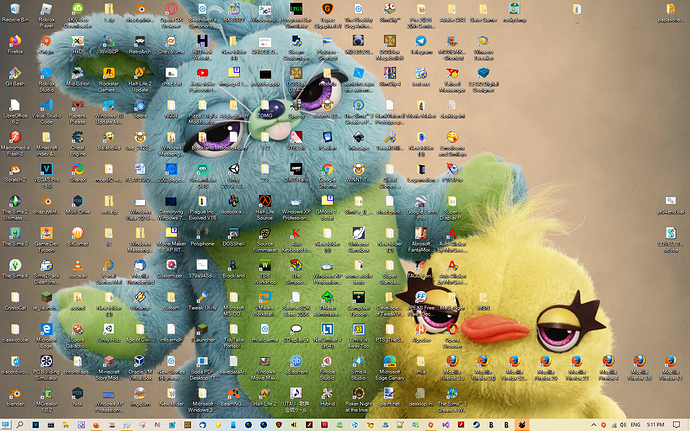Image resolution: width=690 pixels, height=431 pixels.
Task: Launch RetroArch from the desktop
Action: click(x=140, y=45)
